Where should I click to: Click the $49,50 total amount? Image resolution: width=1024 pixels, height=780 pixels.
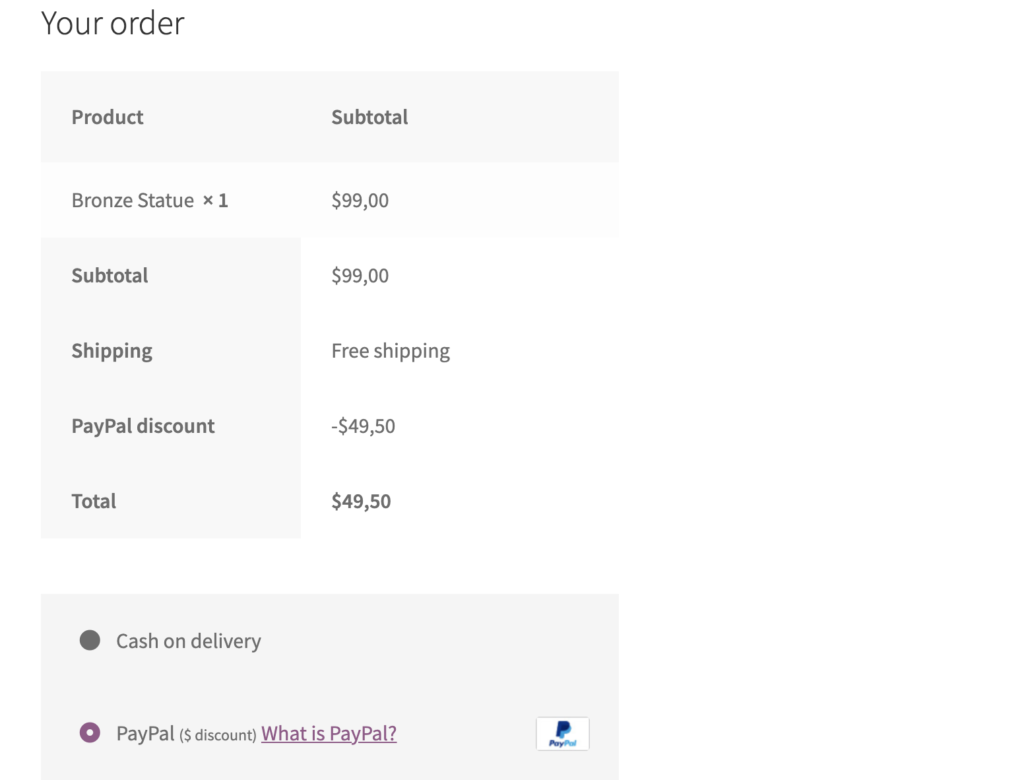[x=361, y=501]
